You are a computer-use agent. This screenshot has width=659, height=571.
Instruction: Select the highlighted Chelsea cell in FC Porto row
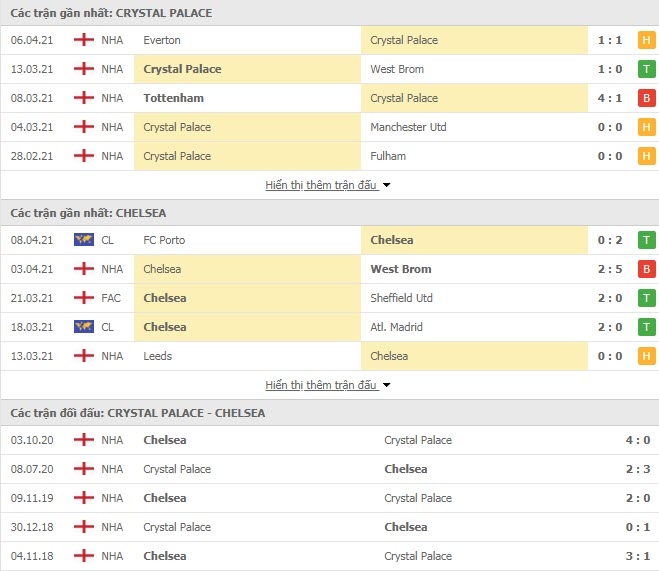(x=474, y=240)
